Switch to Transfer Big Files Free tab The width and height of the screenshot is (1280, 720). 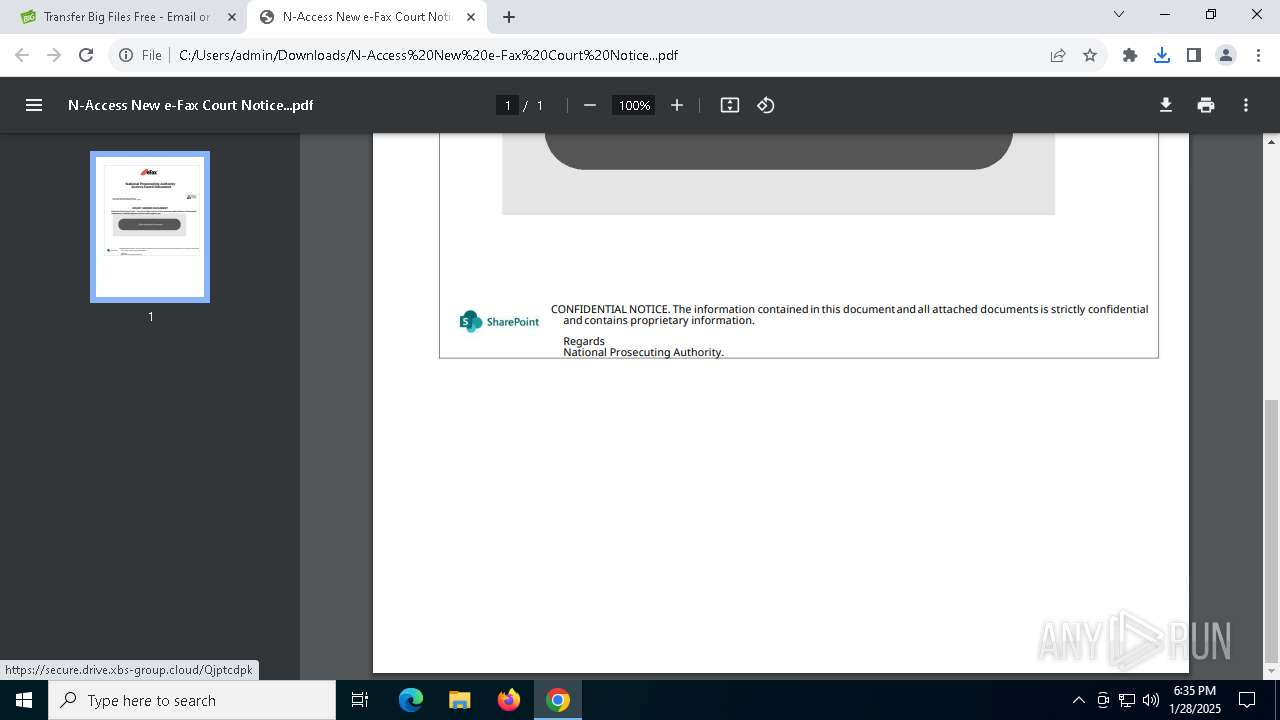click(x=127, y=17)
